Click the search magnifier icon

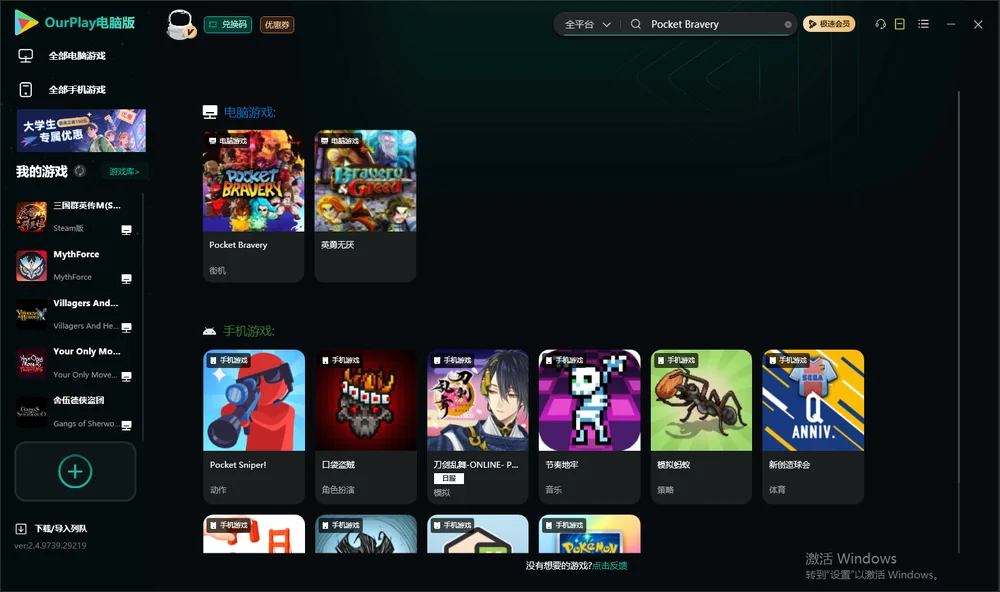pos(636,24)
